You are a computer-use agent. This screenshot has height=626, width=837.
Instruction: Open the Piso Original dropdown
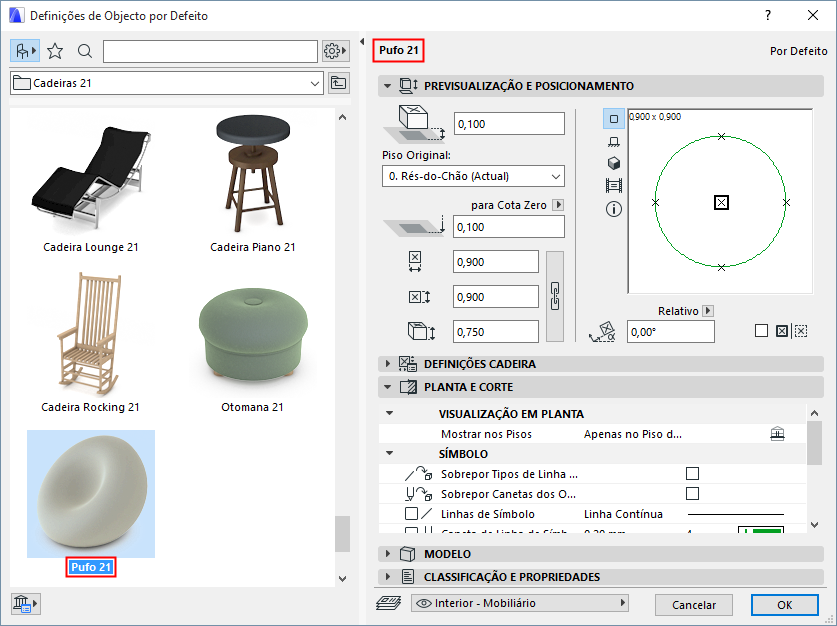point(473,176)
